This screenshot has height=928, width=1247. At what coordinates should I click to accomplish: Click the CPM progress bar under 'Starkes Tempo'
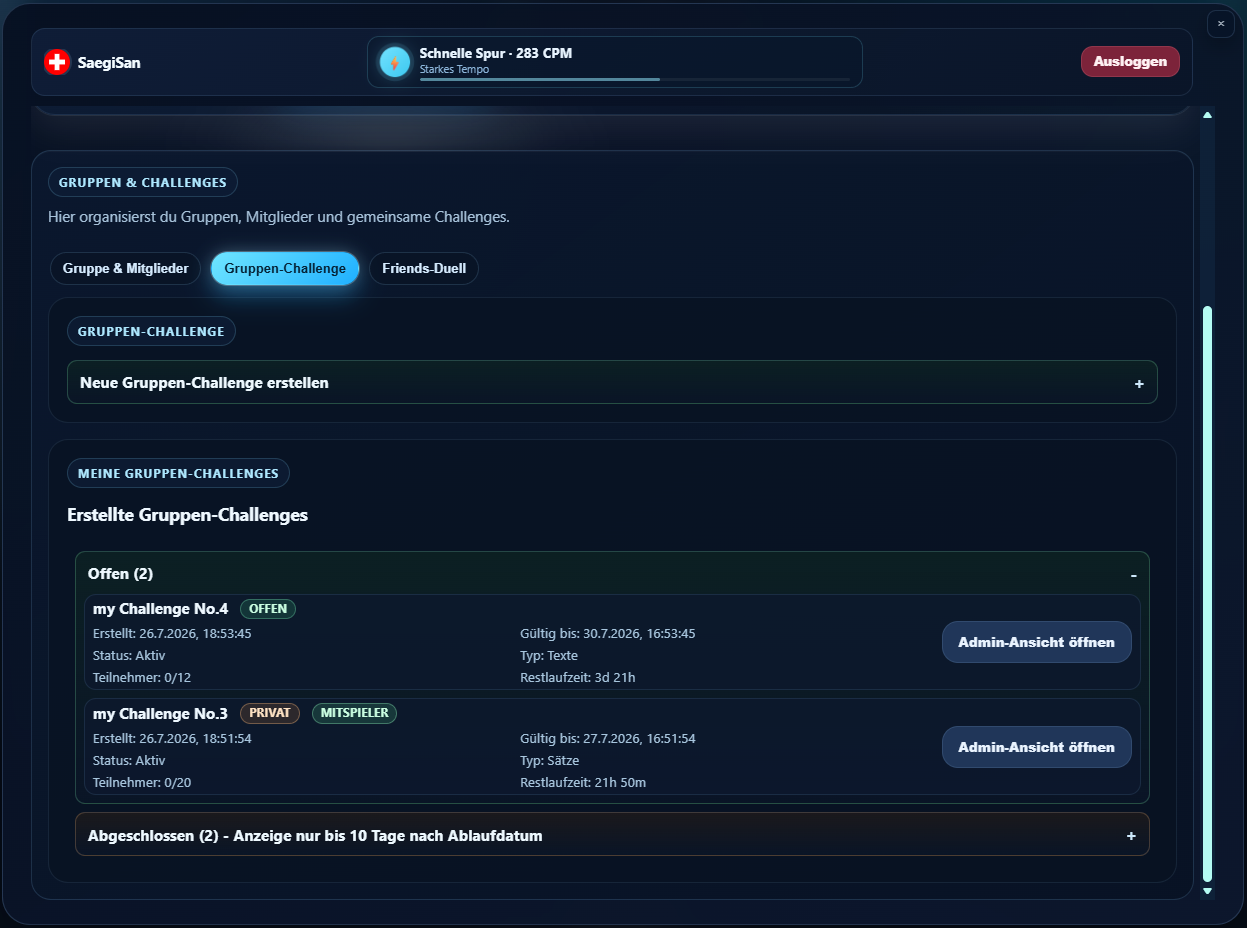[635, 79]
